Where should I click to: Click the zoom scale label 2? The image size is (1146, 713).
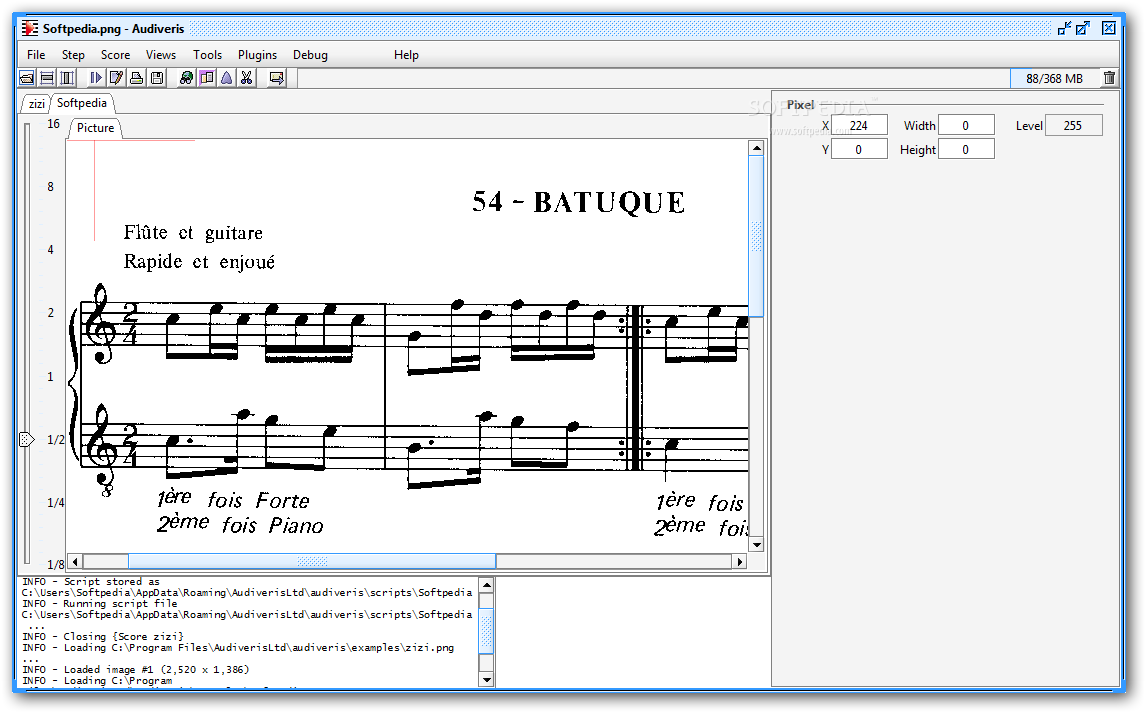(50, 313)
